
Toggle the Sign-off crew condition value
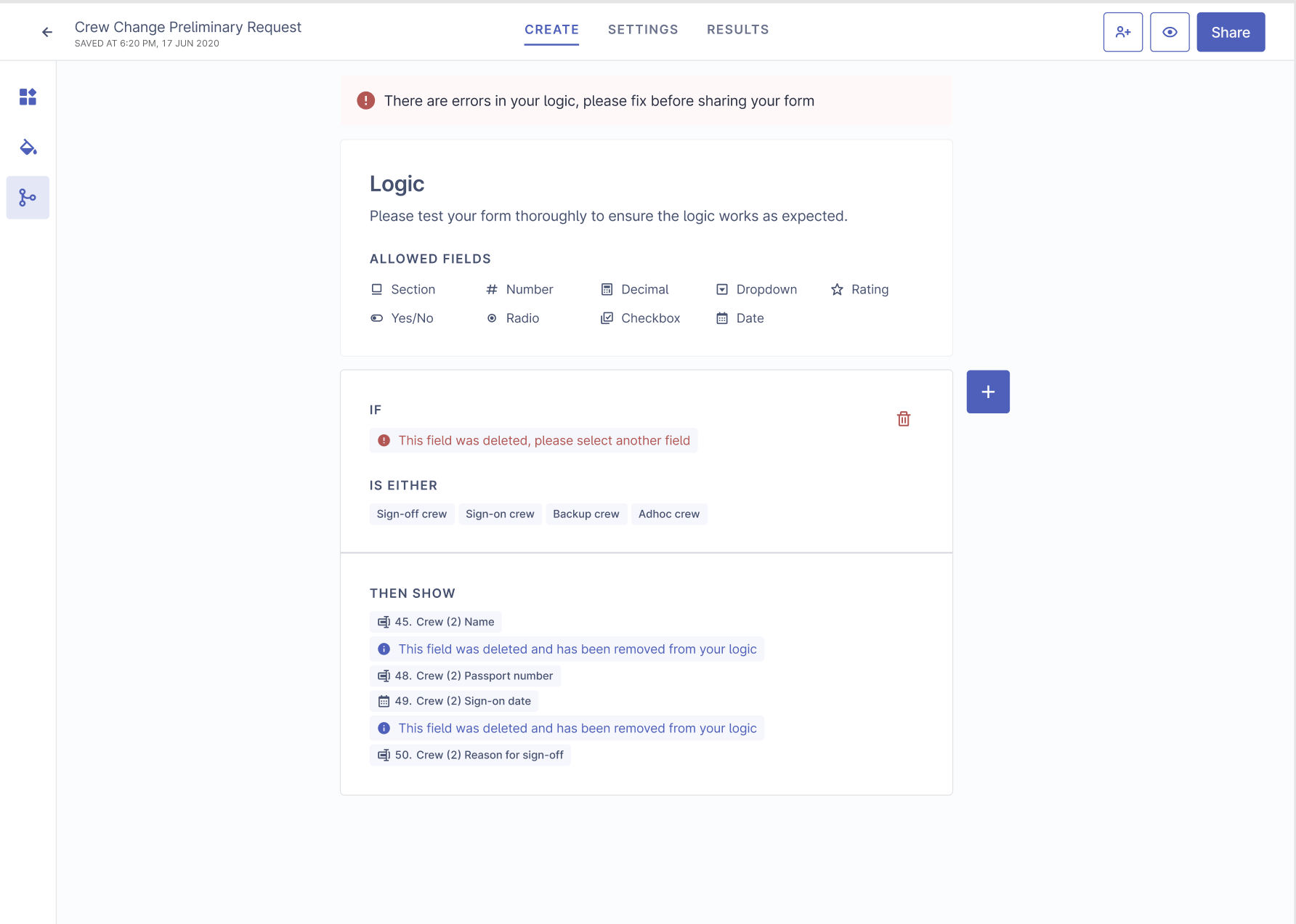411,514
